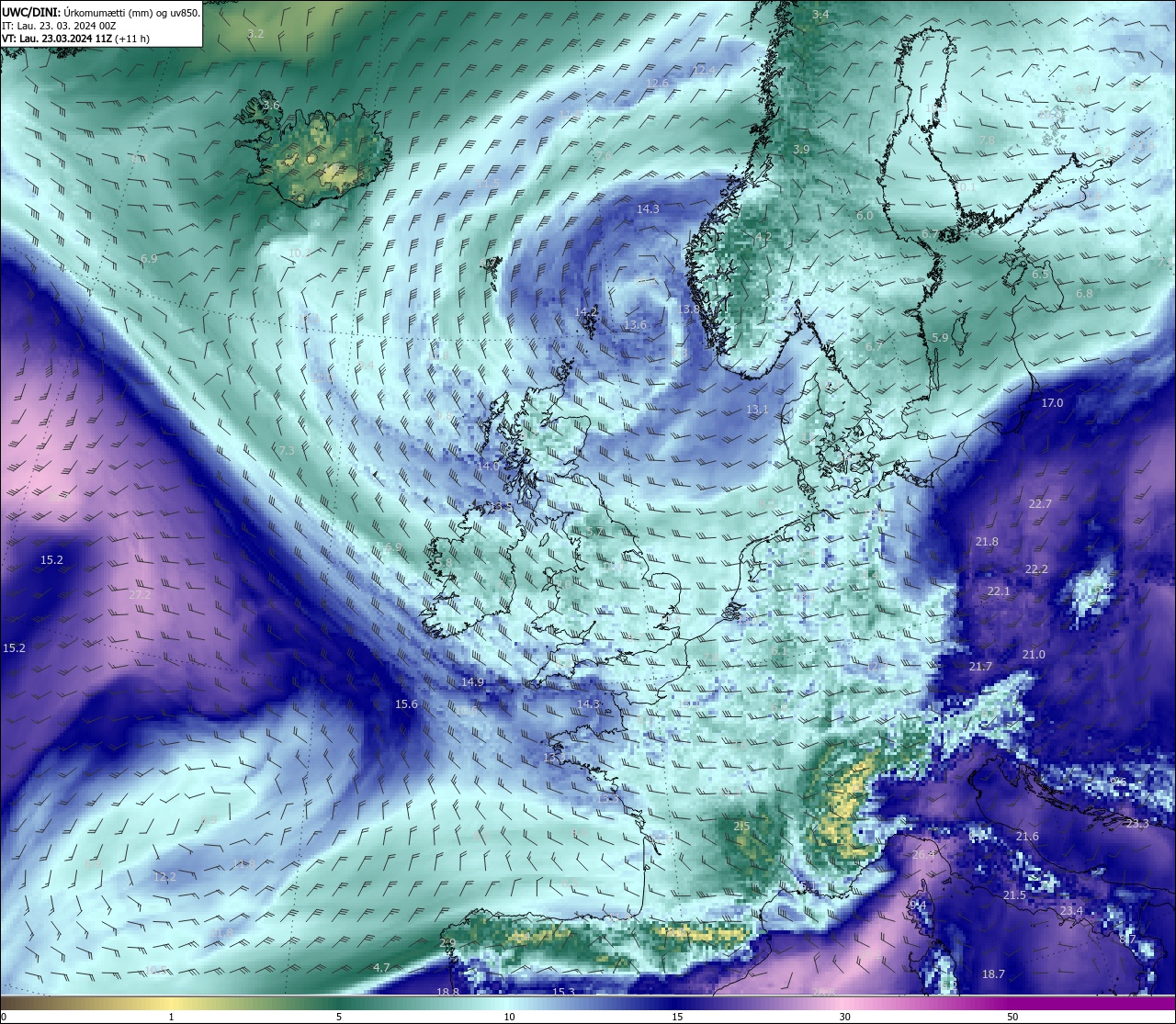Click the map value '5.9'

940,338
